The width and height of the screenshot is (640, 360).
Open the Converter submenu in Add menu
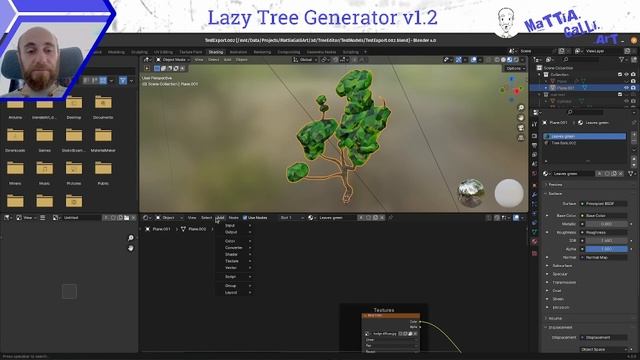[x=234, y=248]
